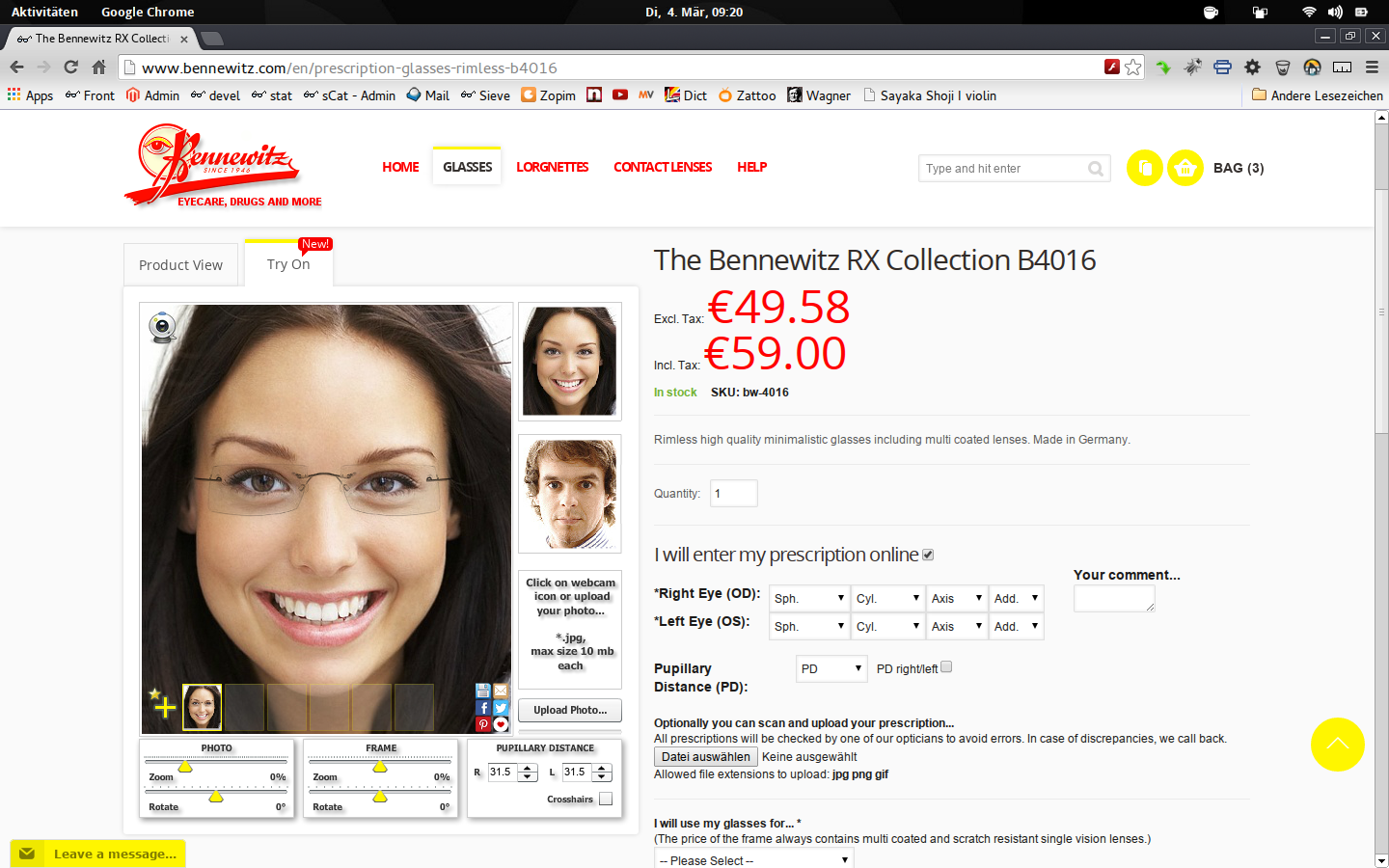The height and width of the screenshot is (868, 1389).
Task: Switch to the Product View tab
Action: 180,264
